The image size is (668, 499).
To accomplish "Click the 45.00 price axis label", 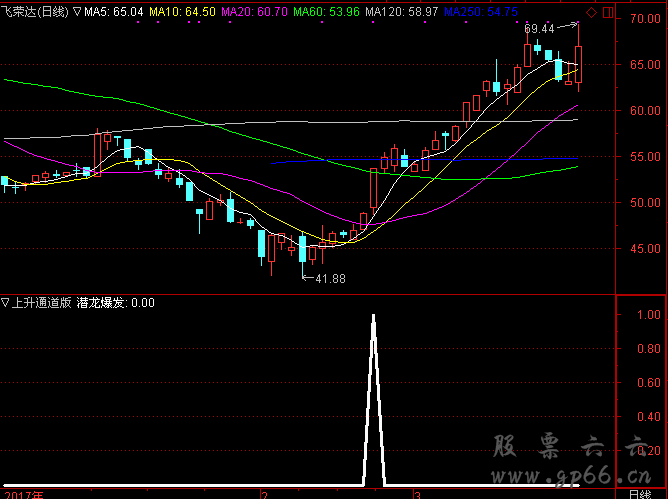I will coord(645,249).
